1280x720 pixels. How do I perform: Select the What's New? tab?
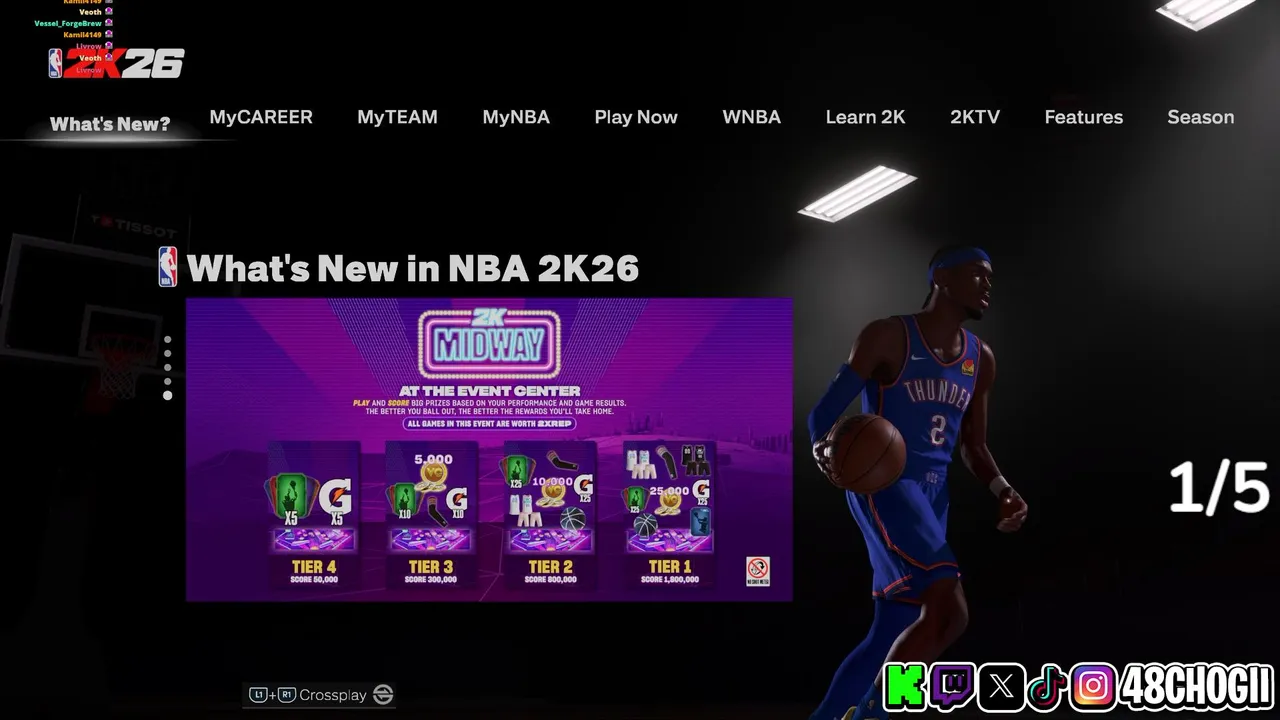[110, 124]
